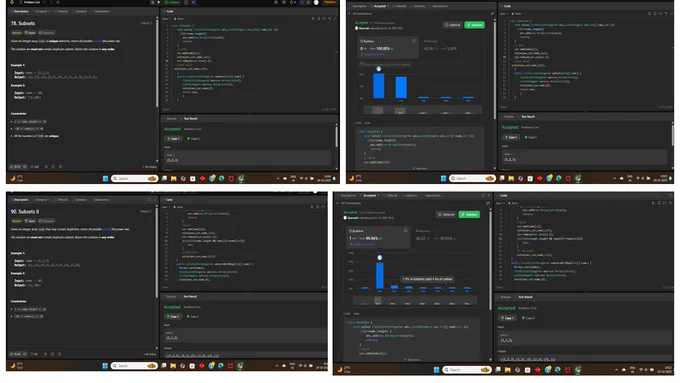Viewport: 680px width, 383px height.
Task: Open the Java language dropdown in the 90. Subsets II description editor
Action: (x=166, y=207)
